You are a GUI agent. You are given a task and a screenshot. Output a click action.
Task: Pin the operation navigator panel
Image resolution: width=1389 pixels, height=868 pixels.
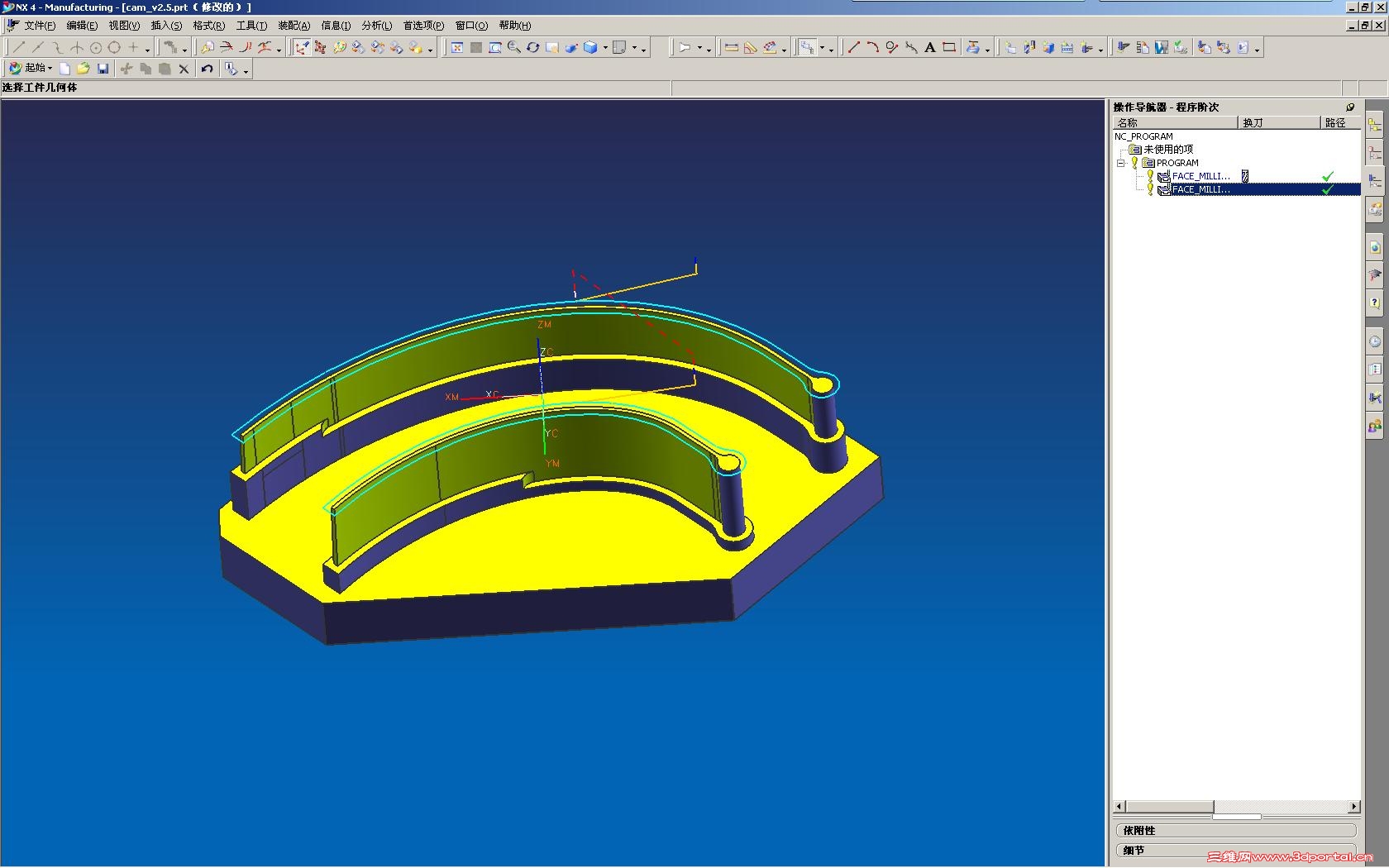tap(1350, 107)
